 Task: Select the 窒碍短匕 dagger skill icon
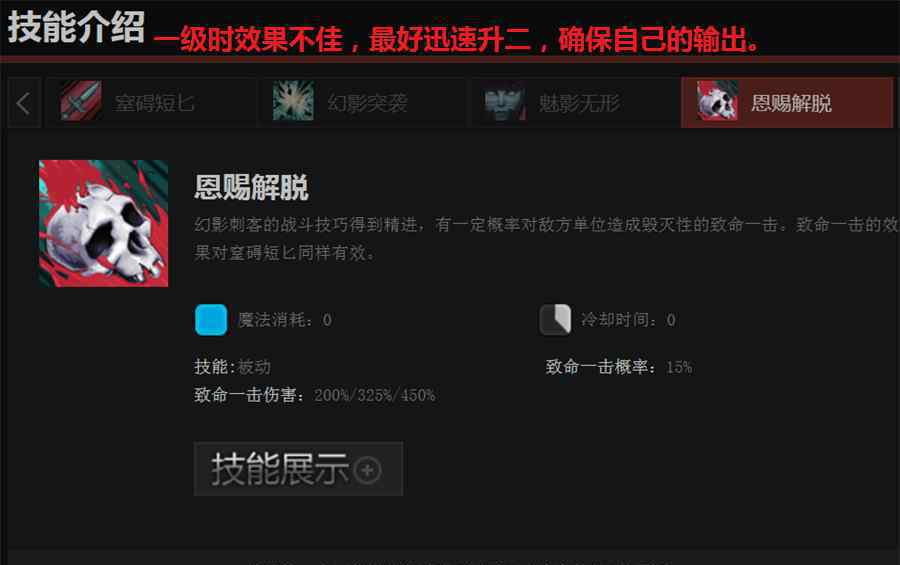[81, 101]
